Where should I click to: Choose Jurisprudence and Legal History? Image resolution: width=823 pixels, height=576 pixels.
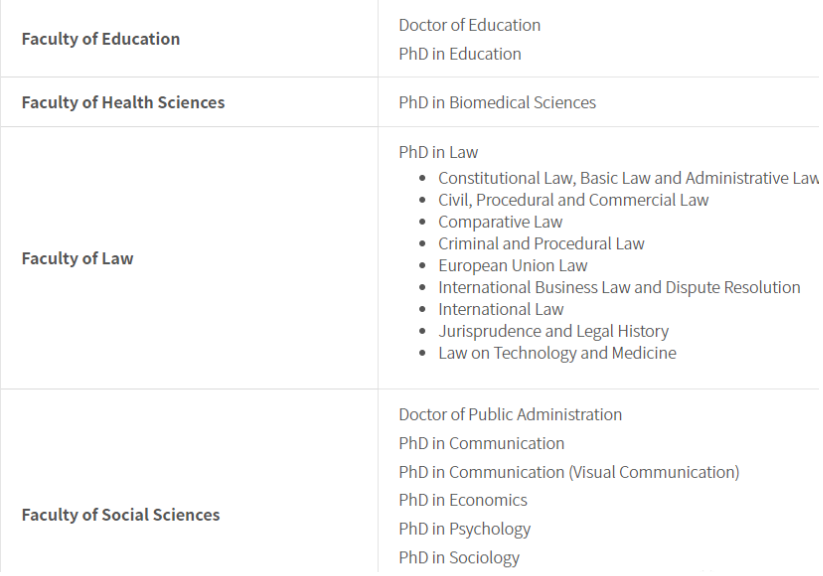click(553, 331)
